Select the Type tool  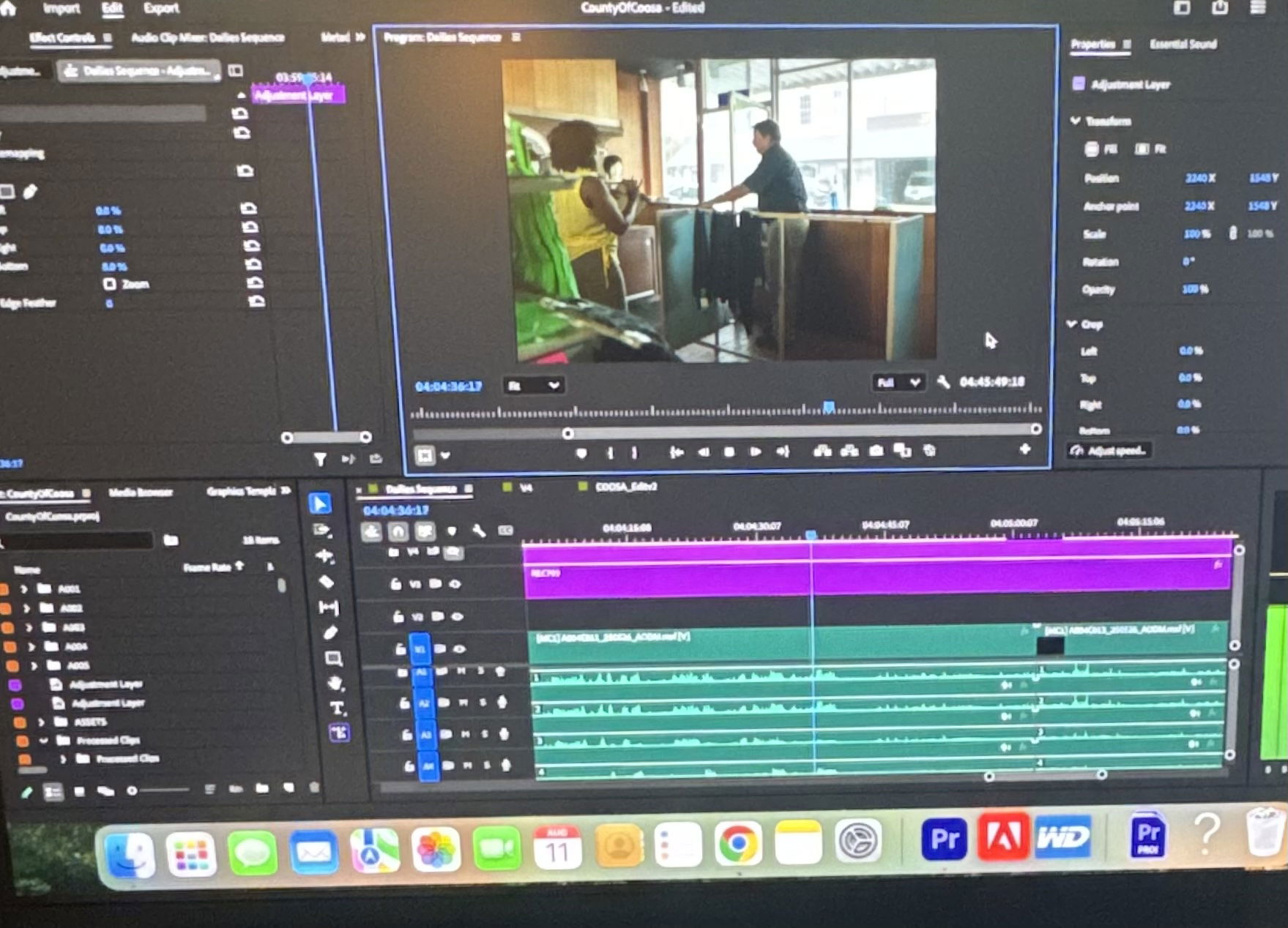[337, 708]
